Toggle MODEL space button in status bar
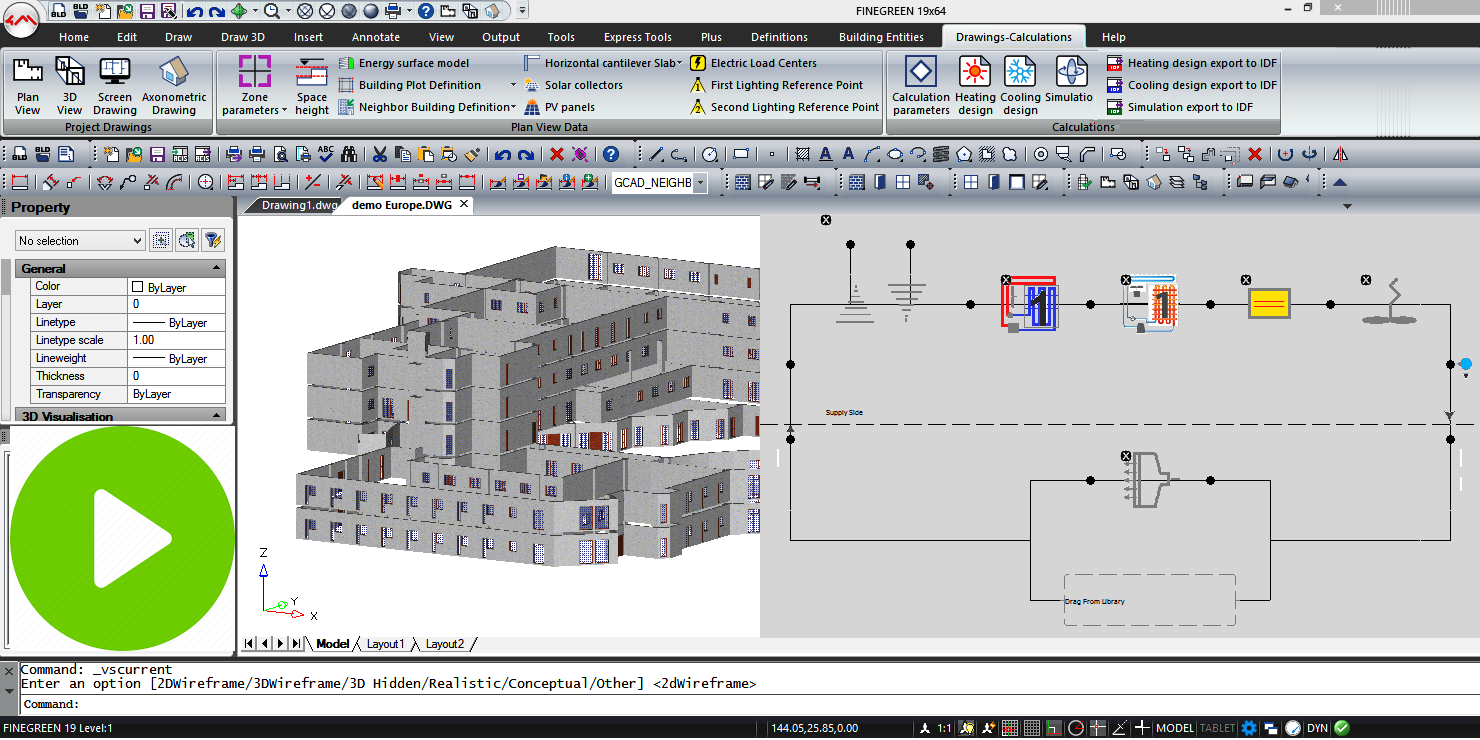 tap(1175, 729)
